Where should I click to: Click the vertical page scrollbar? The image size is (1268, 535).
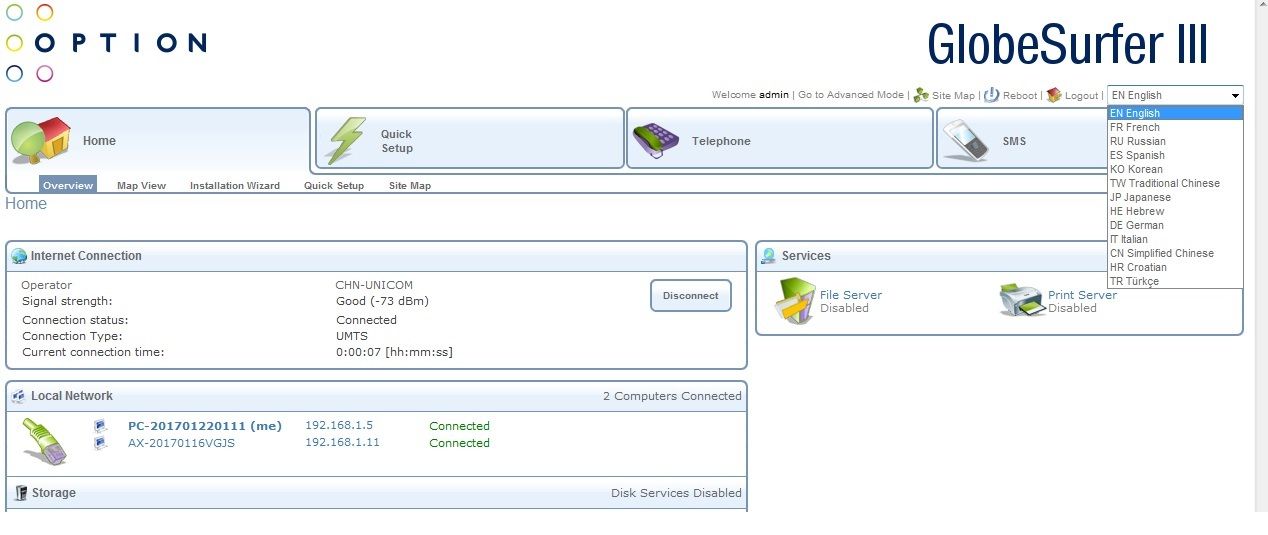(x=1261, y=256)
